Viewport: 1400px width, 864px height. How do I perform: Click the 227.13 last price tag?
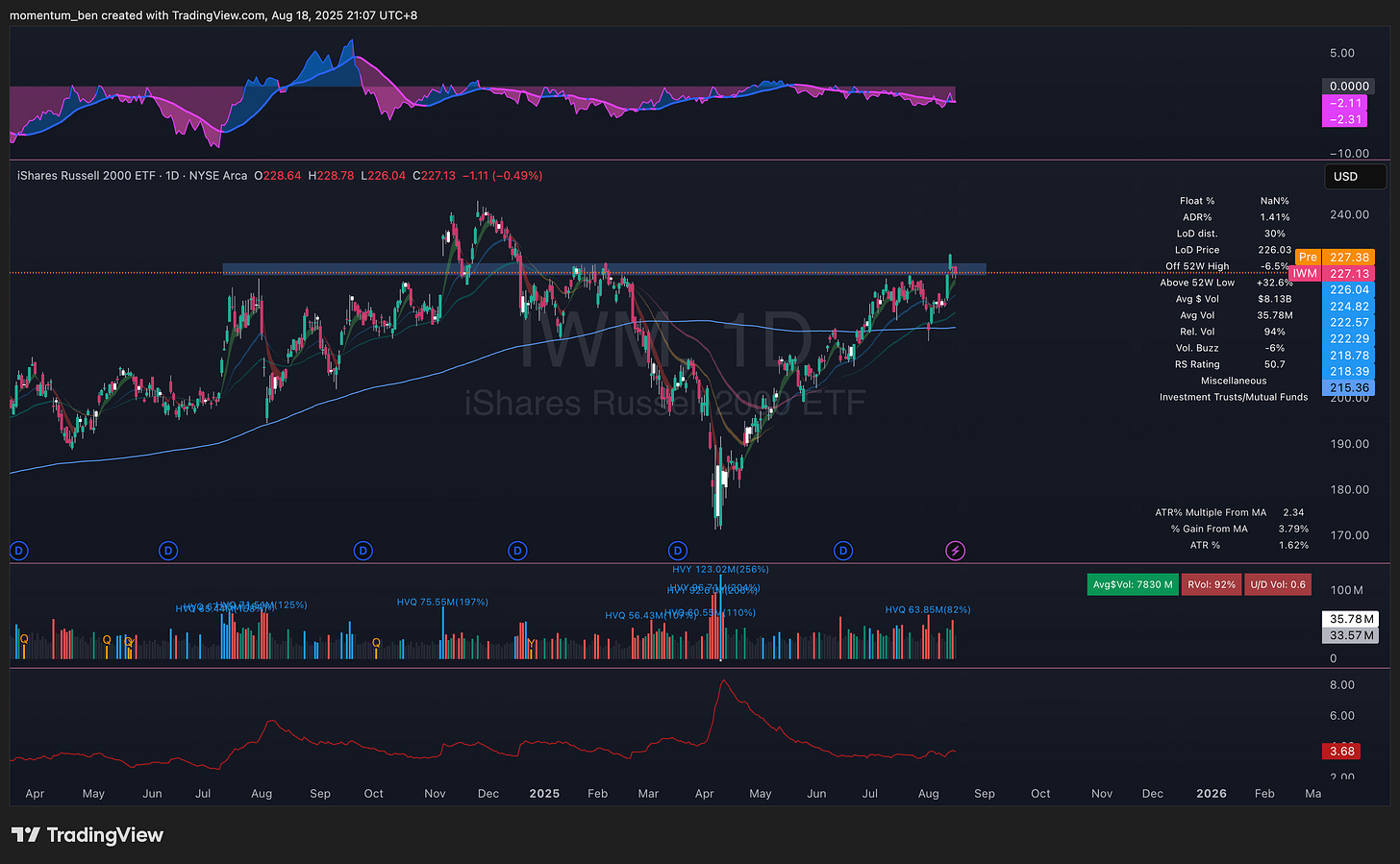(x=1349, y=274)
